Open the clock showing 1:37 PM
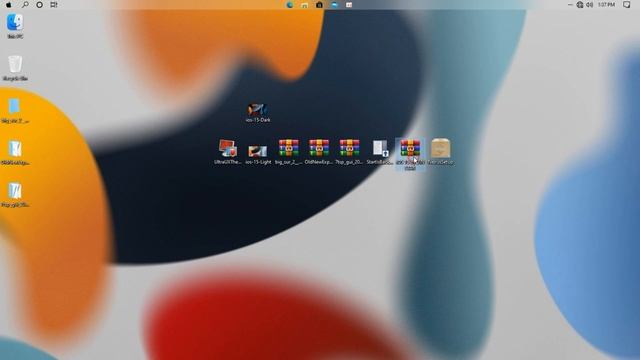Screen dimensions: 640x360 pos(606,4)
